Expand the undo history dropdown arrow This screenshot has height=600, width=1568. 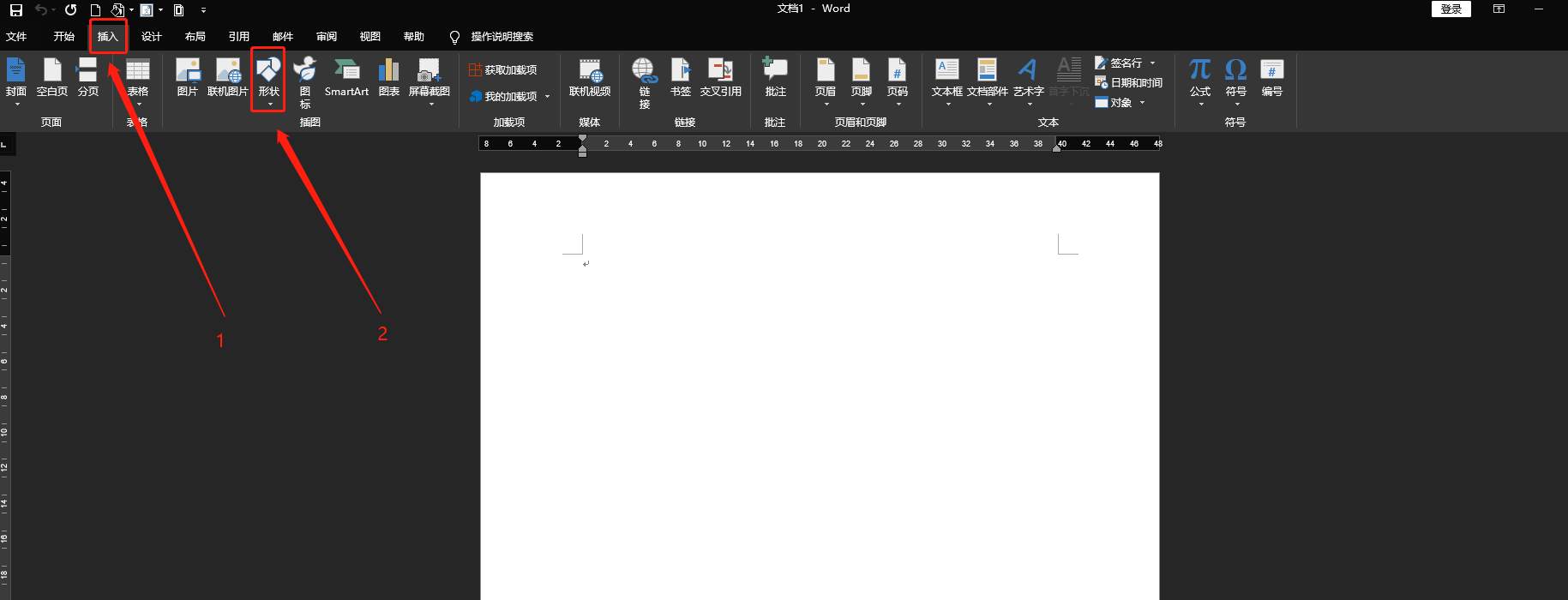53,10
